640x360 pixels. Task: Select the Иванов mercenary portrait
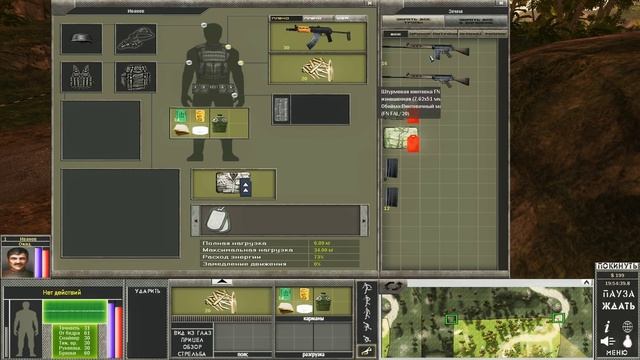pos(18,262)
